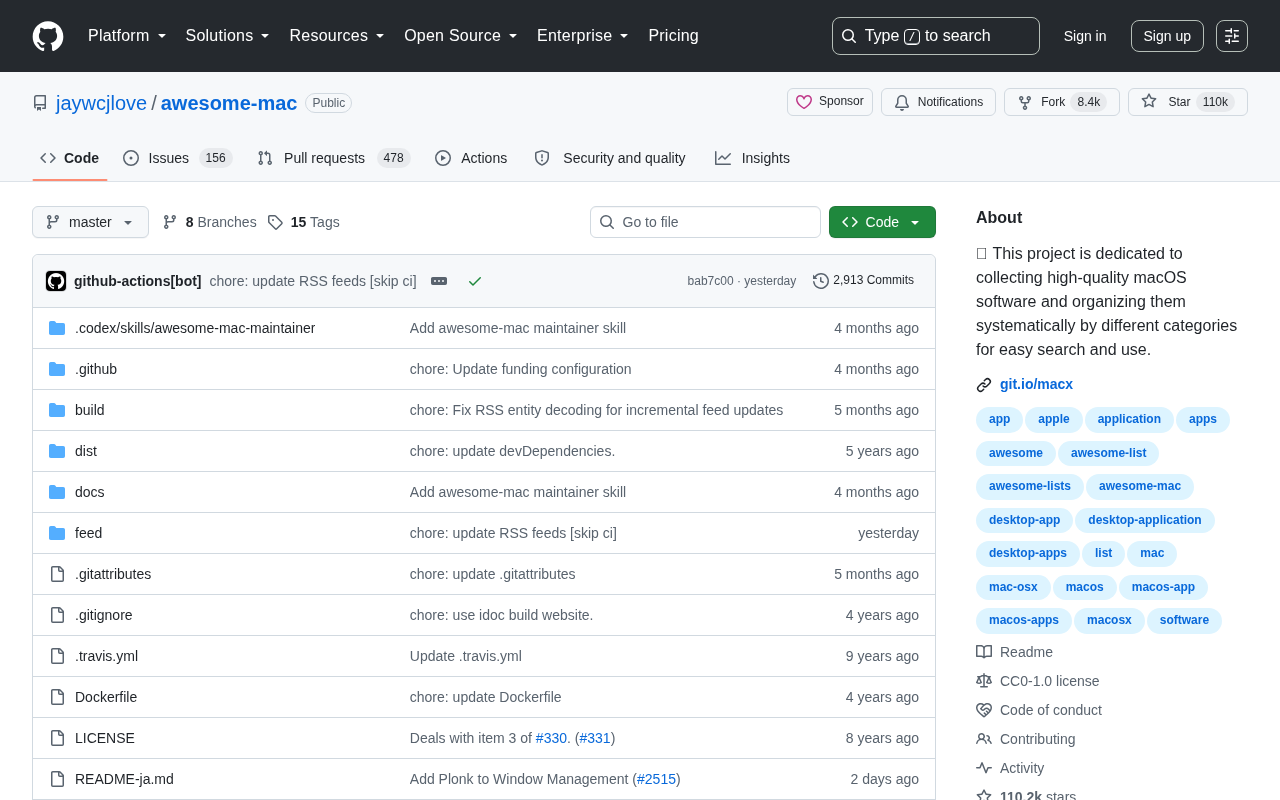The height and width of the screenshot is (800, 1280).
Task: Click commit message 'chore: use idoc build website.'
Action: click(x=501, y=615)
